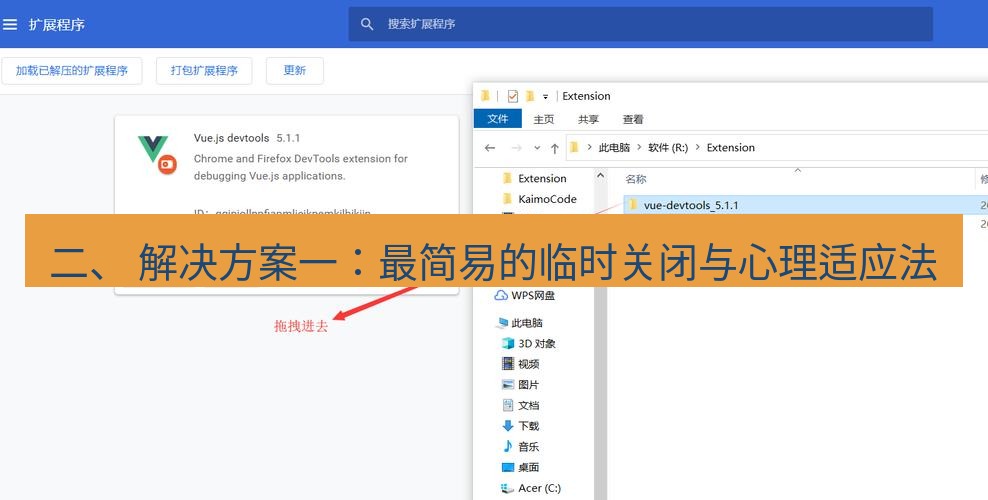
Task: Click the WPS网盘 cloud icon
Action: point(501,295)
